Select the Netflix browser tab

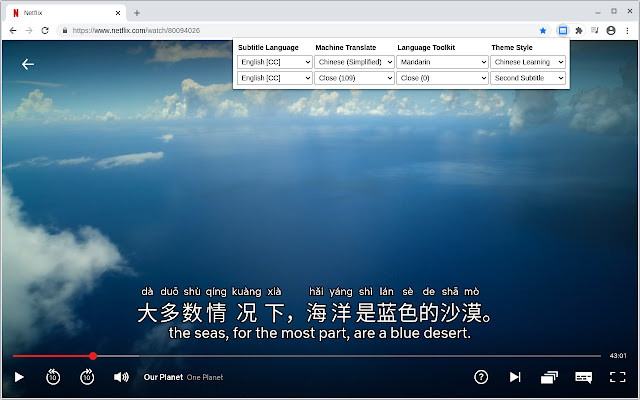click(60, 12)
